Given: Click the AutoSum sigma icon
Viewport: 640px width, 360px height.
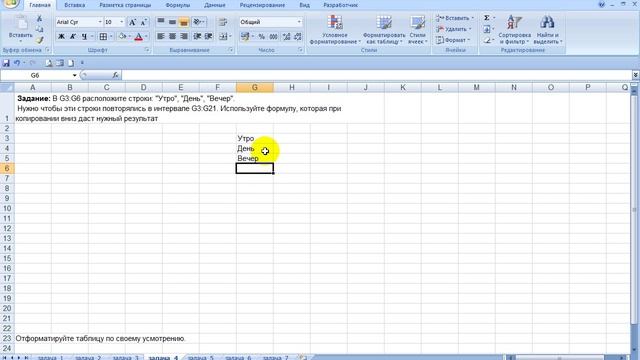Looking at the screenshot, I should click(x=487, y=18).
